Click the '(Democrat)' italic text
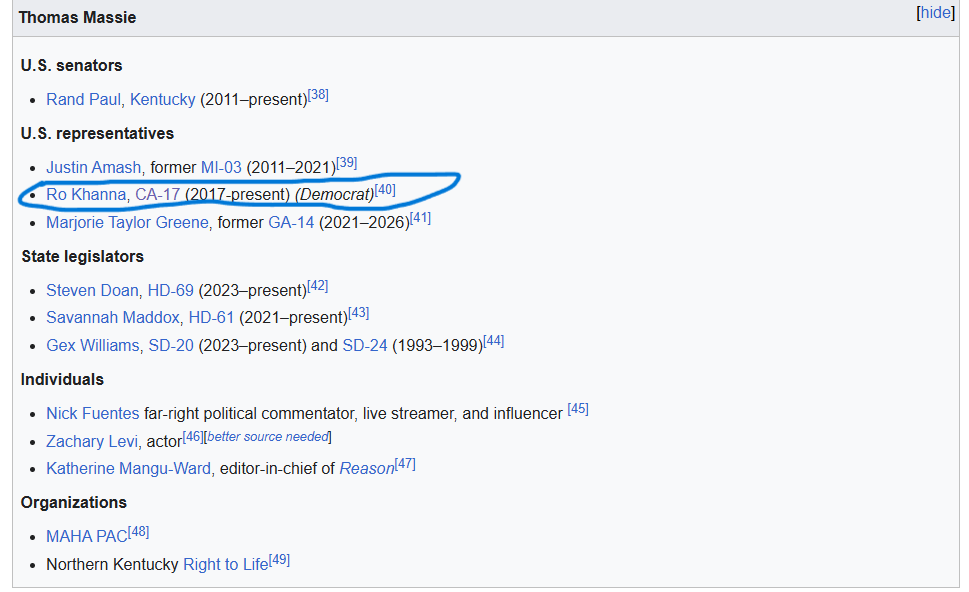The image size is (969, 592). pyautogui.click(x=334, y=195)
